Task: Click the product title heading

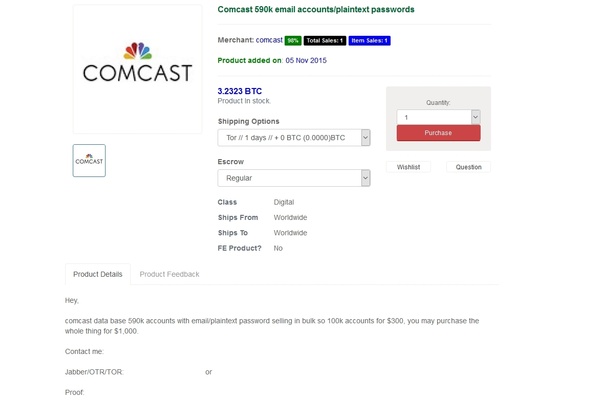Action: [316, 9]
